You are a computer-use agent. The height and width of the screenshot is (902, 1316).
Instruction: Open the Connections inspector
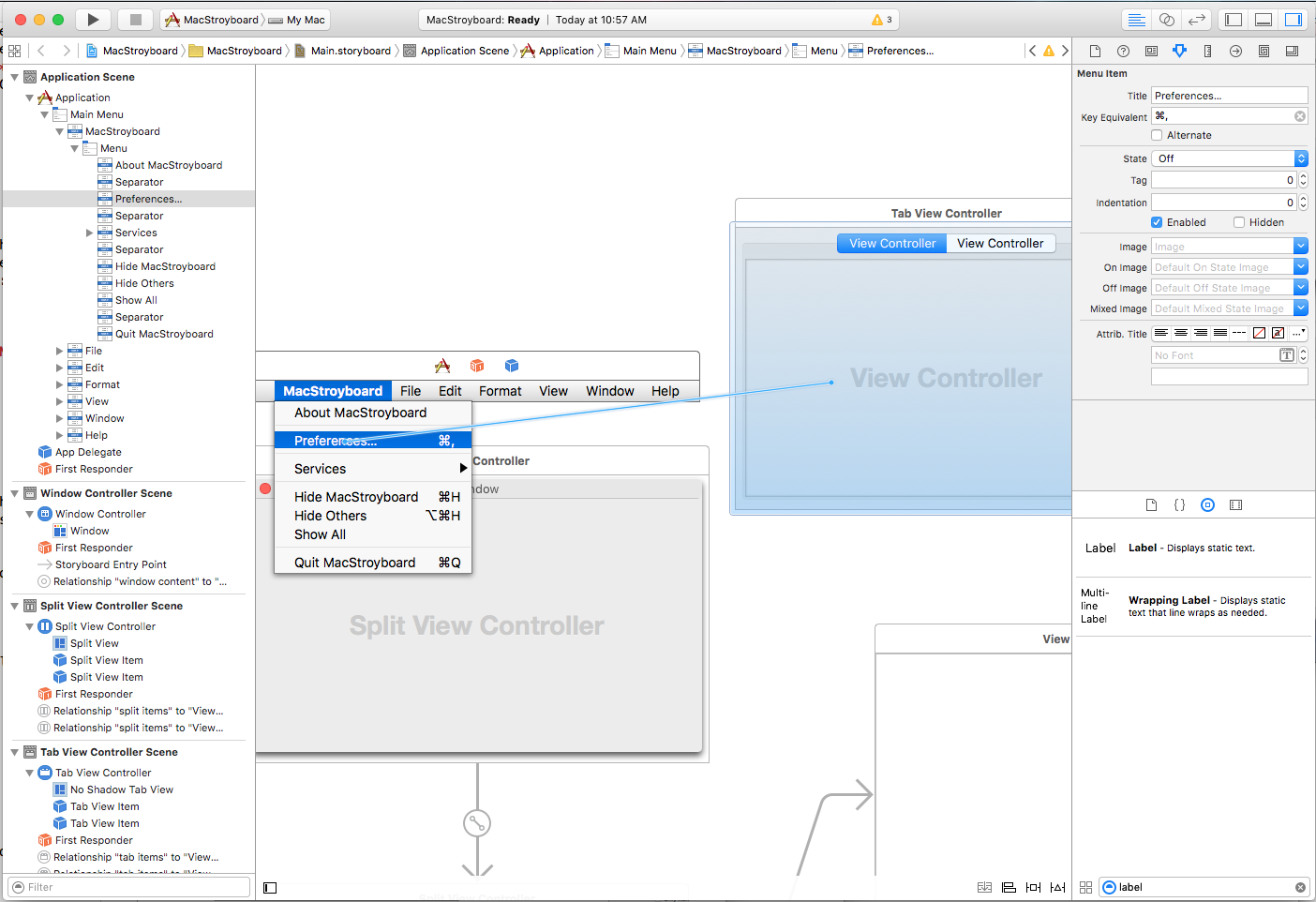click(1235, 51)
